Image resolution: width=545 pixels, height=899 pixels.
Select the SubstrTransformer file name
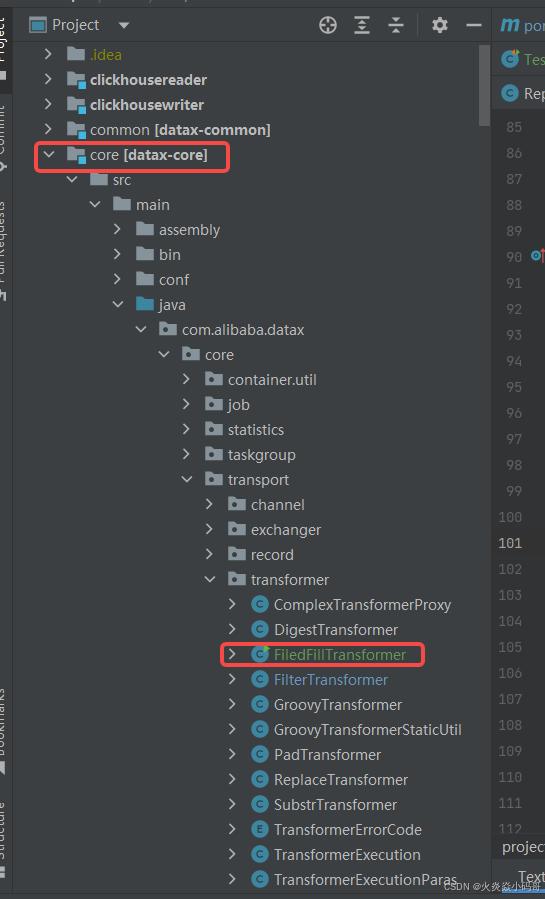(x=335, y=805)
